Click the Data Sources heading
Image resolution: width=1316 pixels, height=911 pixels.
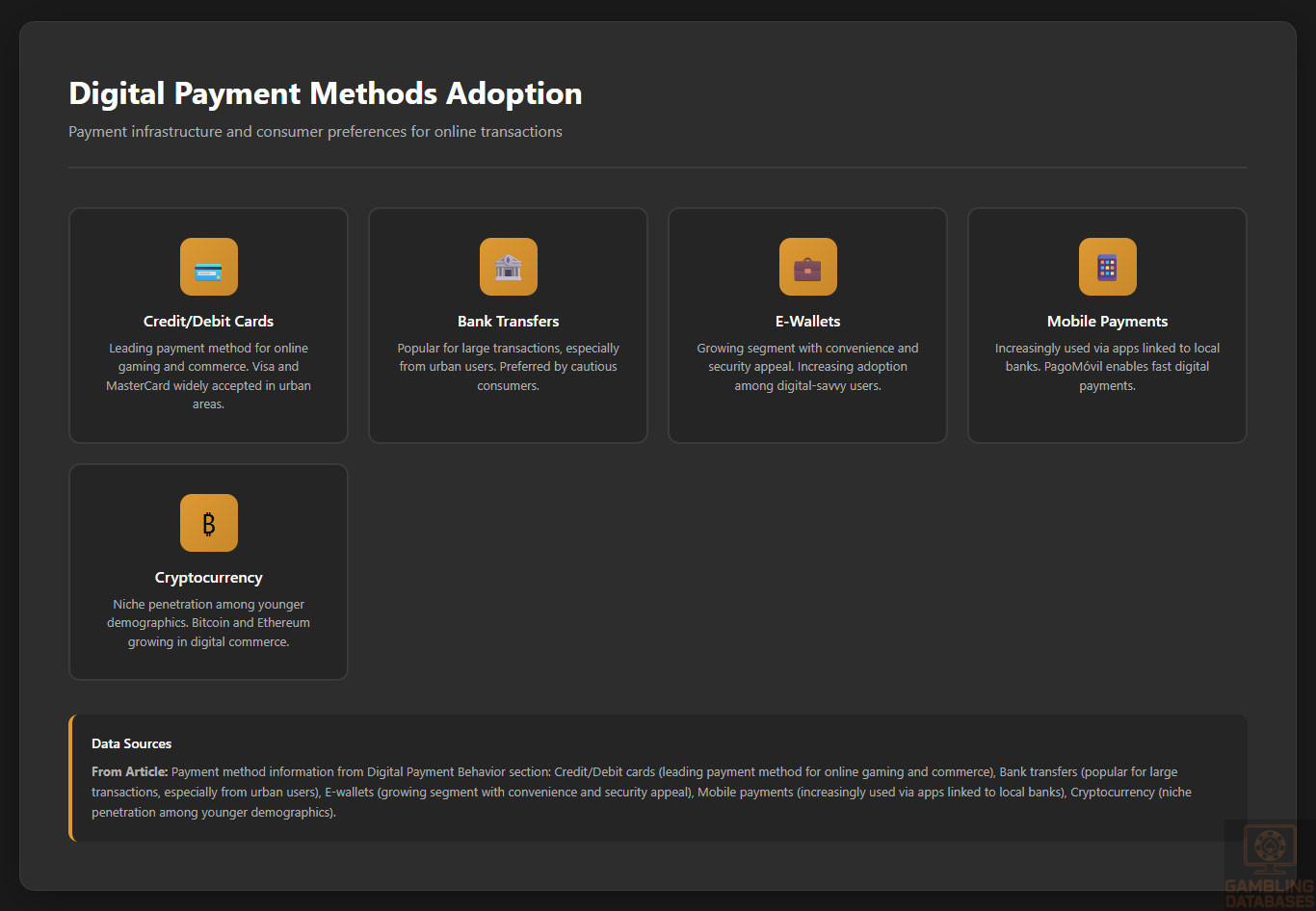click(x=131, y=743)
